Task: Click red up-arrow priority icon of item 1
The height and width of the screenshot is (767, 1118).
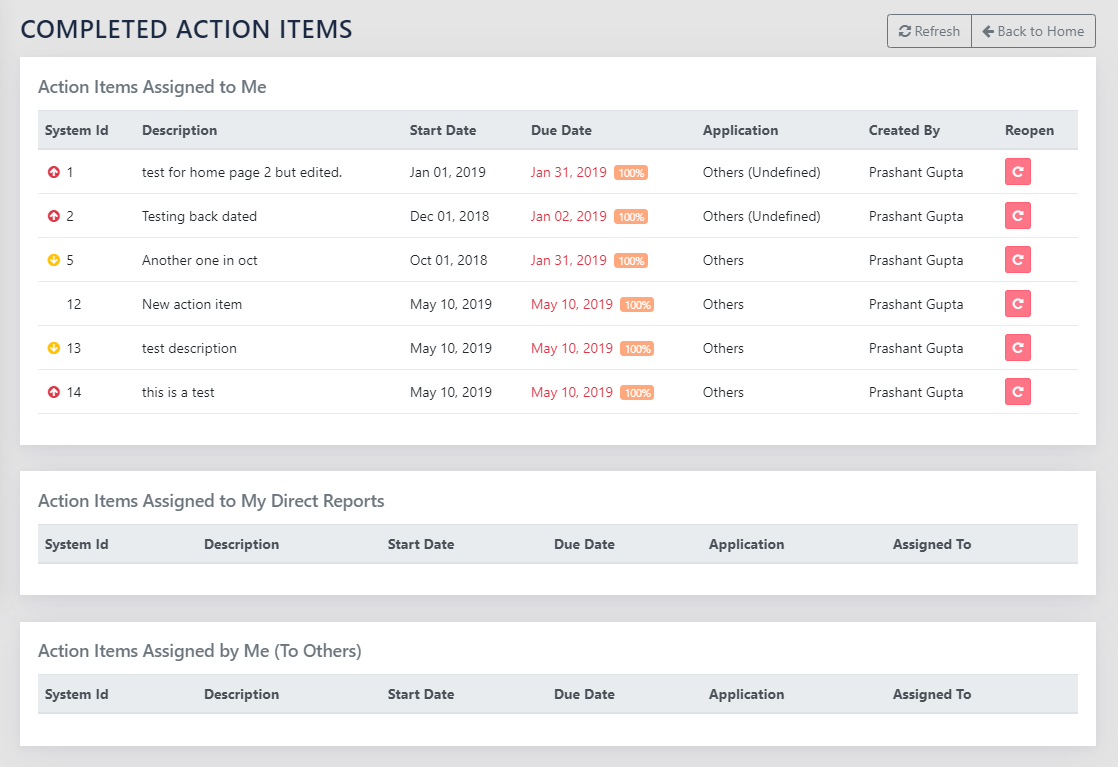Action: (54, 172)
